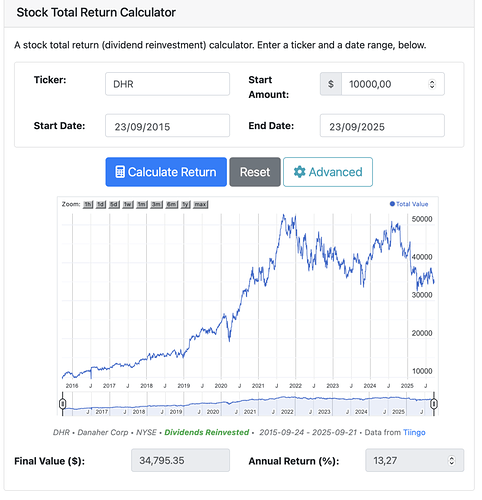Set chart zoom to 1y

click(x=186, y=204)
